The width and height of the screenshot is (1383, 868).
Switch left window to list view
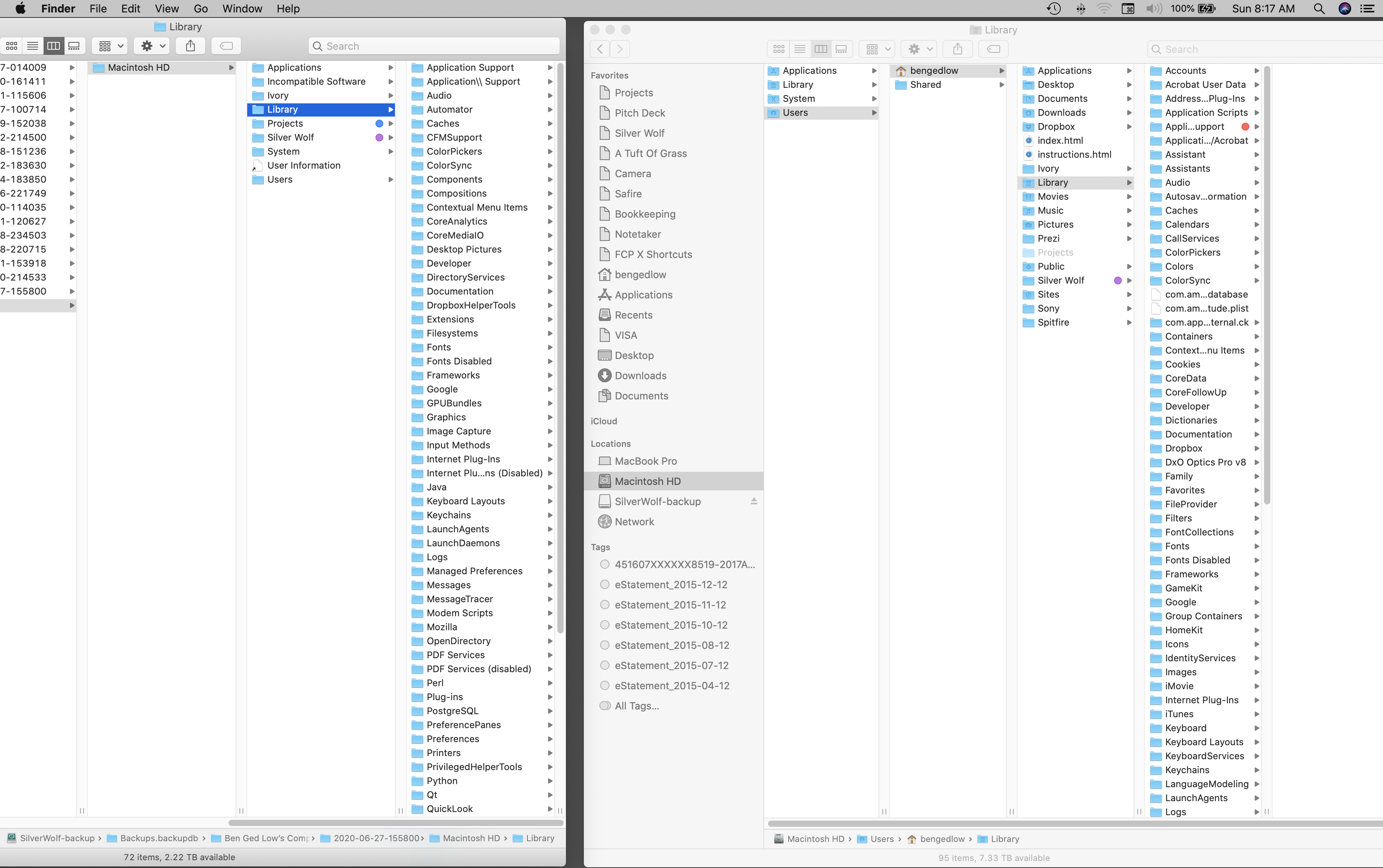32,46
